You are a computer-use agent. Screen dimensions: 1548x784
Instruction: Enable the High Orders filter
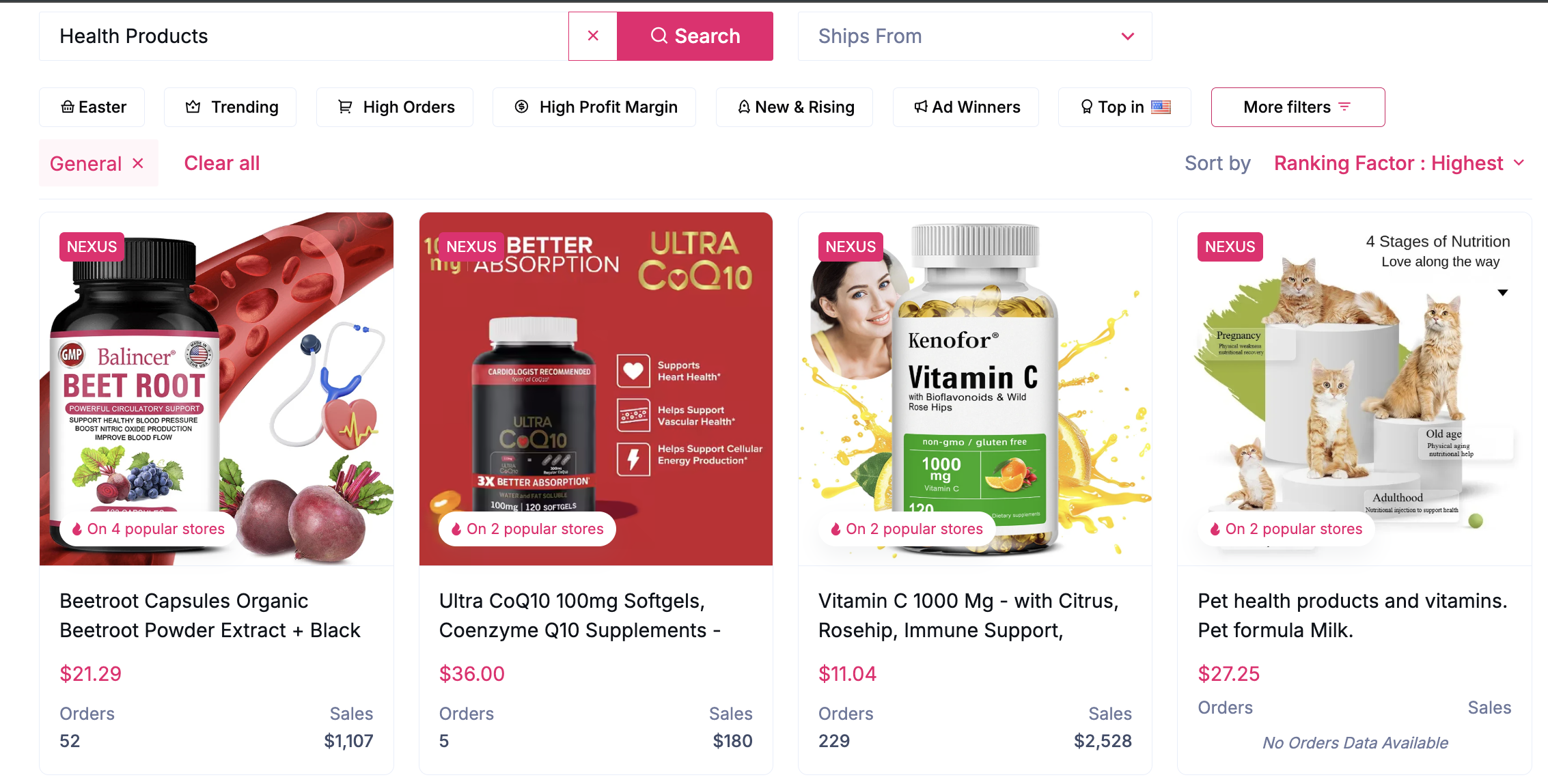[x=395, y=107]
